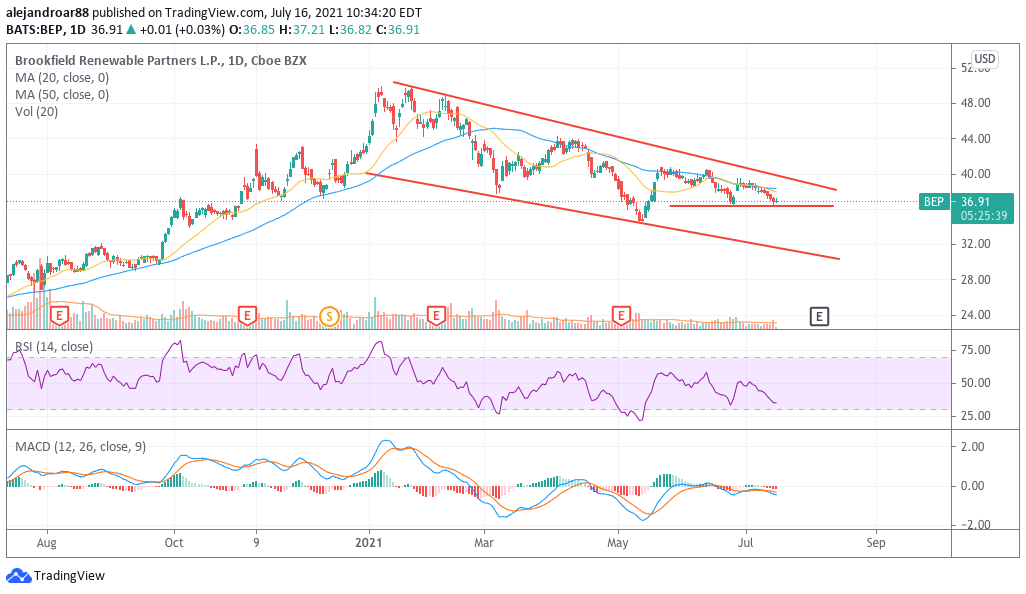Click the Mar label on time axis
Viewport: 1026px width, 594px height.
[484, 543]
